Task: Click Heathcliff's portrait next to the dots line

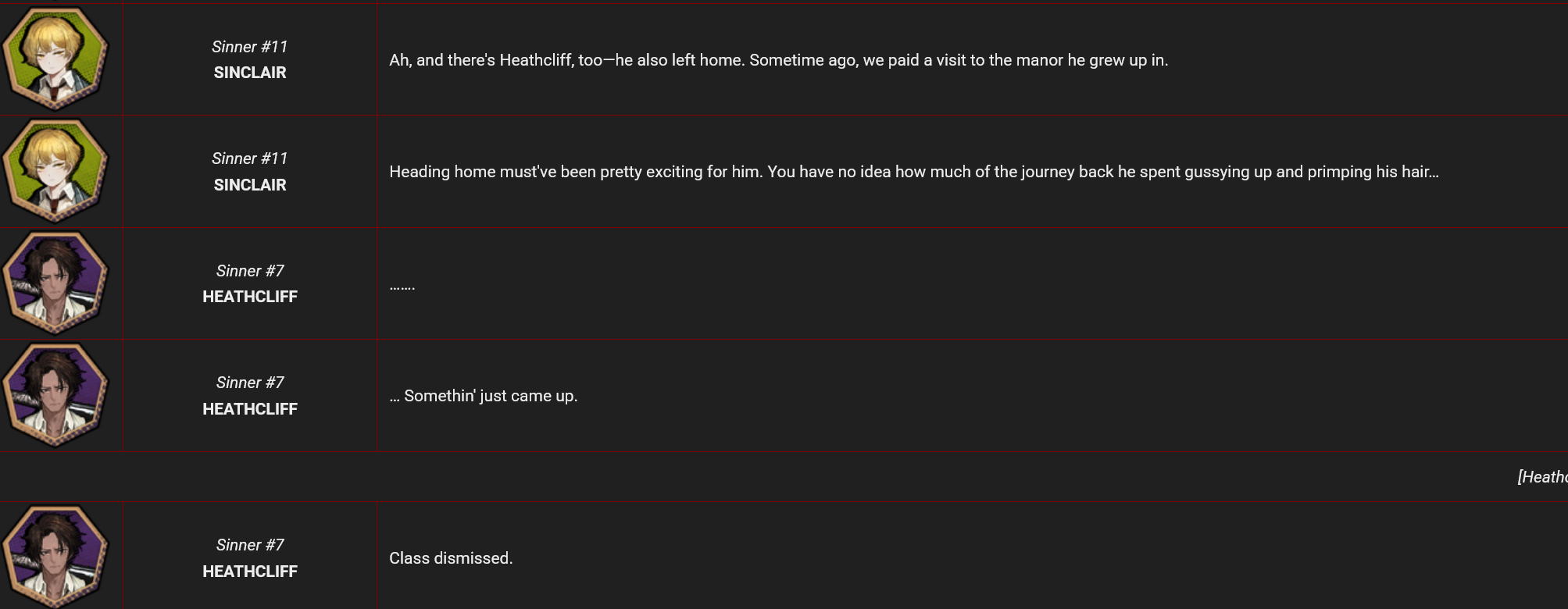Action: (x=55, y=283)
